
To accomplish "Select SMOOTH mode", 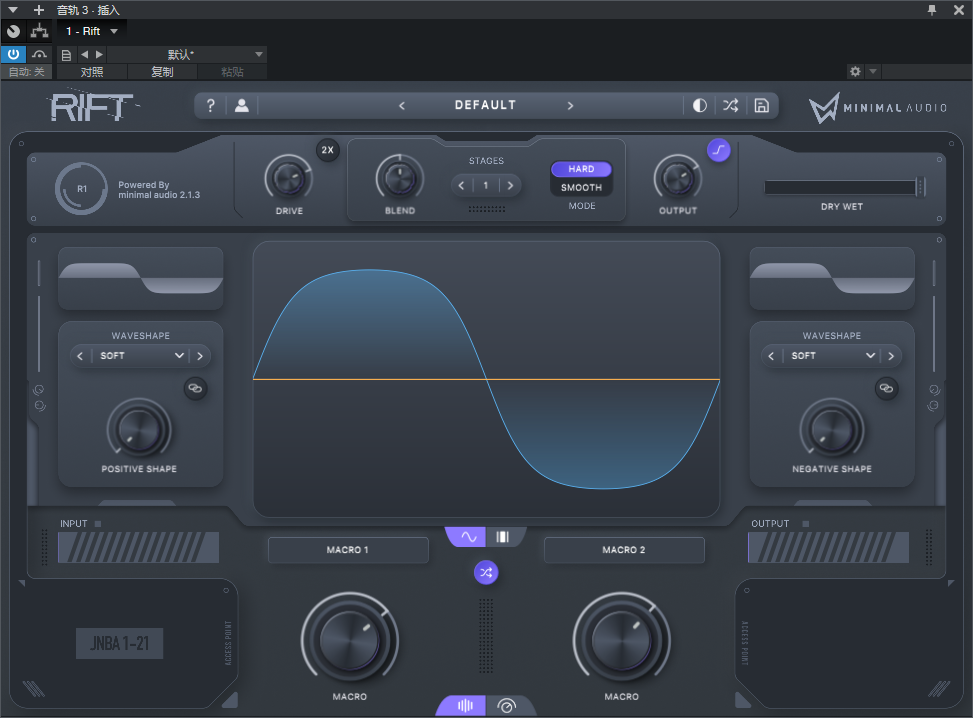I will point(581,187).
